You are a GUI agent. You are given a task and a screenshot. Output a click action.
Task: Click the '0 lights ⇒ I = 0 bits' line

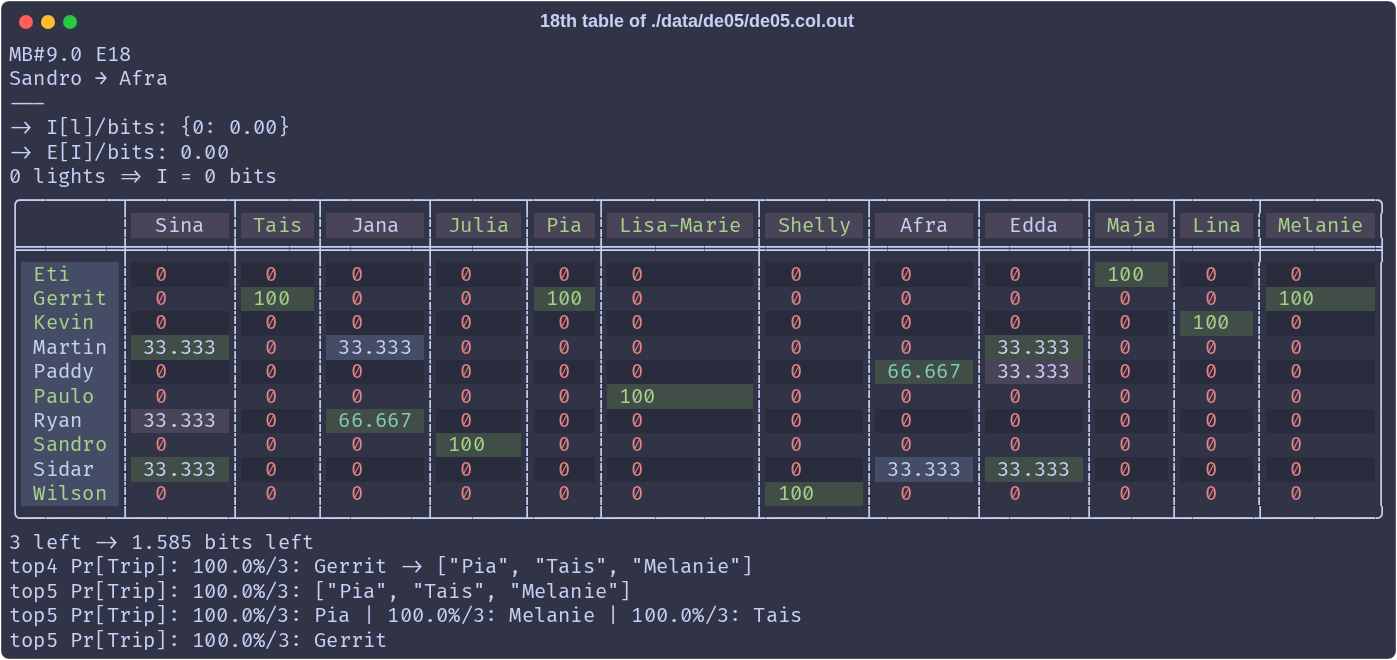143,176
